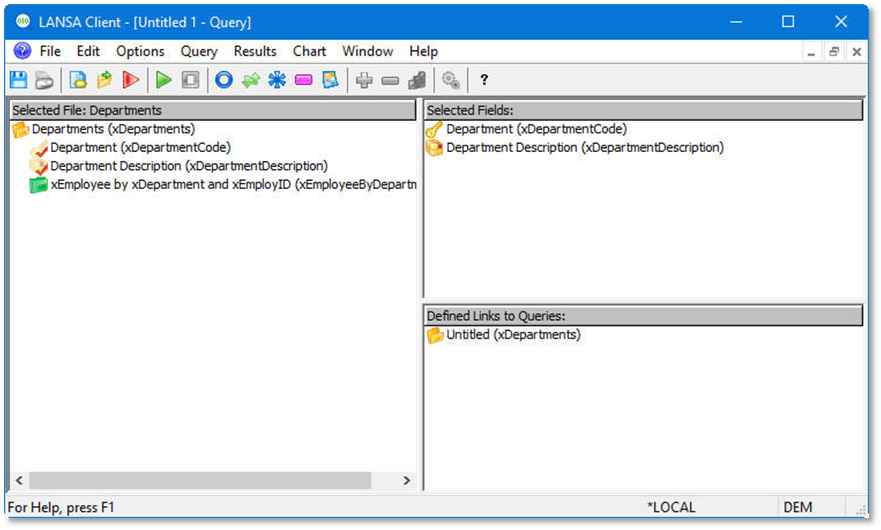Click *LOCAL in the status bar

tap(671, 508)
